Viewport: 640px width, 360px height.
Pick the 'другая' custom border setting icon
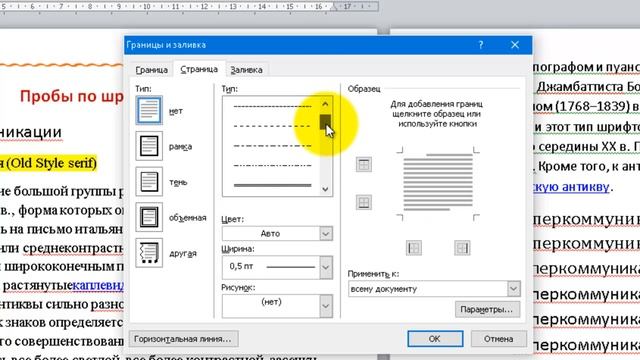click(x=149, y=252)
